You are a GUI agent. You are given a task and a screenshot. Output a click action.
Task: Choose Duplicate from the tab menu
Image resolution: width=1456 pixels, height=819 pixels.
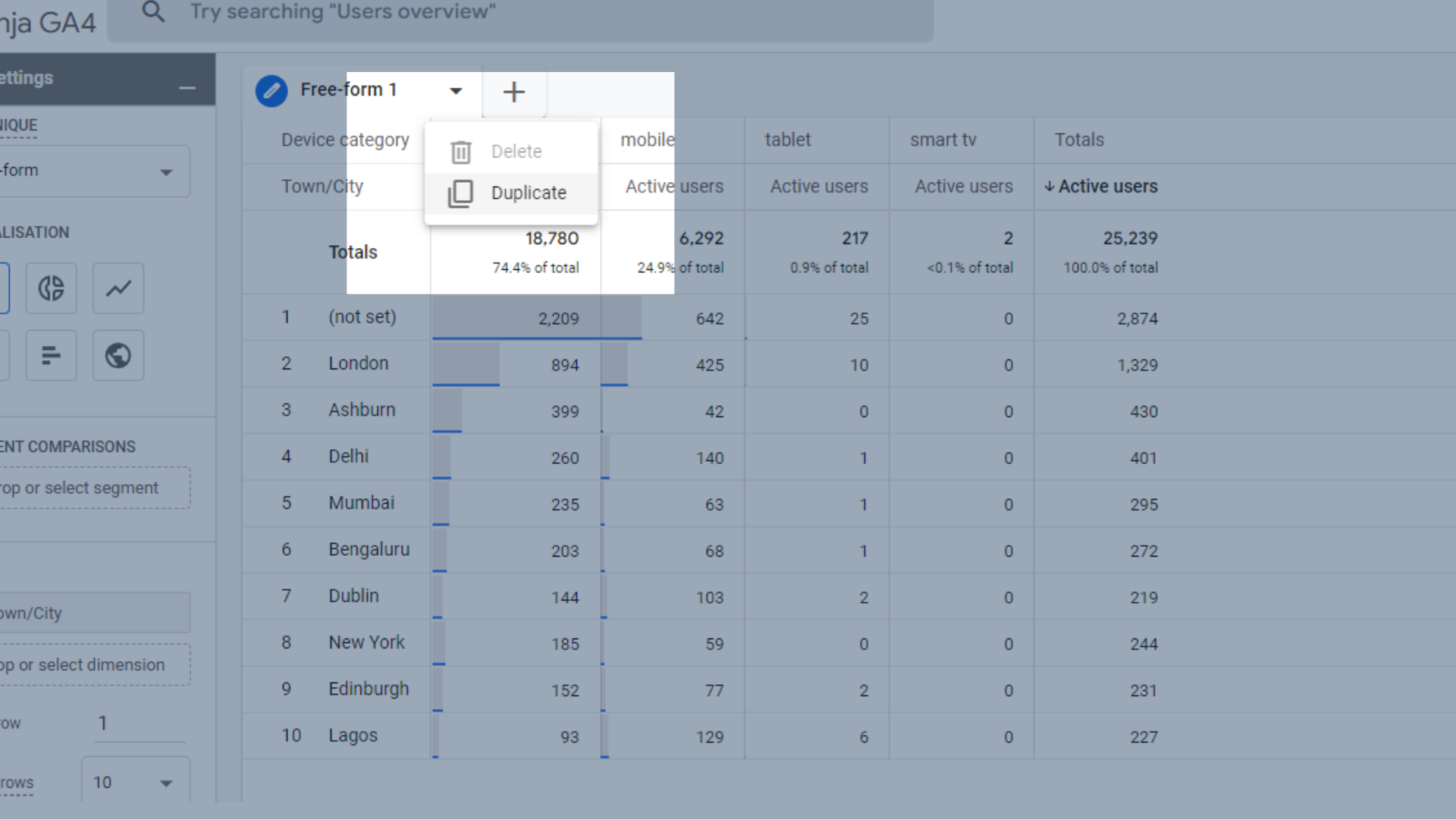click(x=528, y=193)
